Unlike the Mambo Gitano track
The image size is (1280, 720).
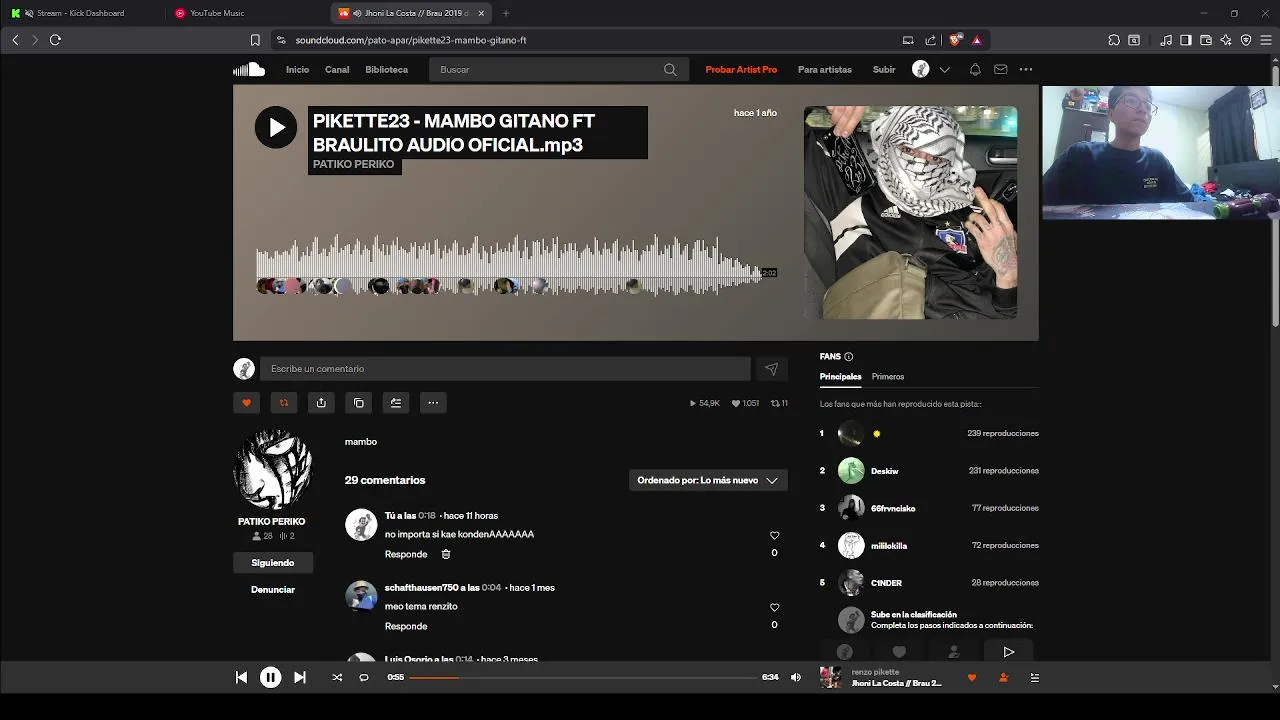[x=247, y=403]
